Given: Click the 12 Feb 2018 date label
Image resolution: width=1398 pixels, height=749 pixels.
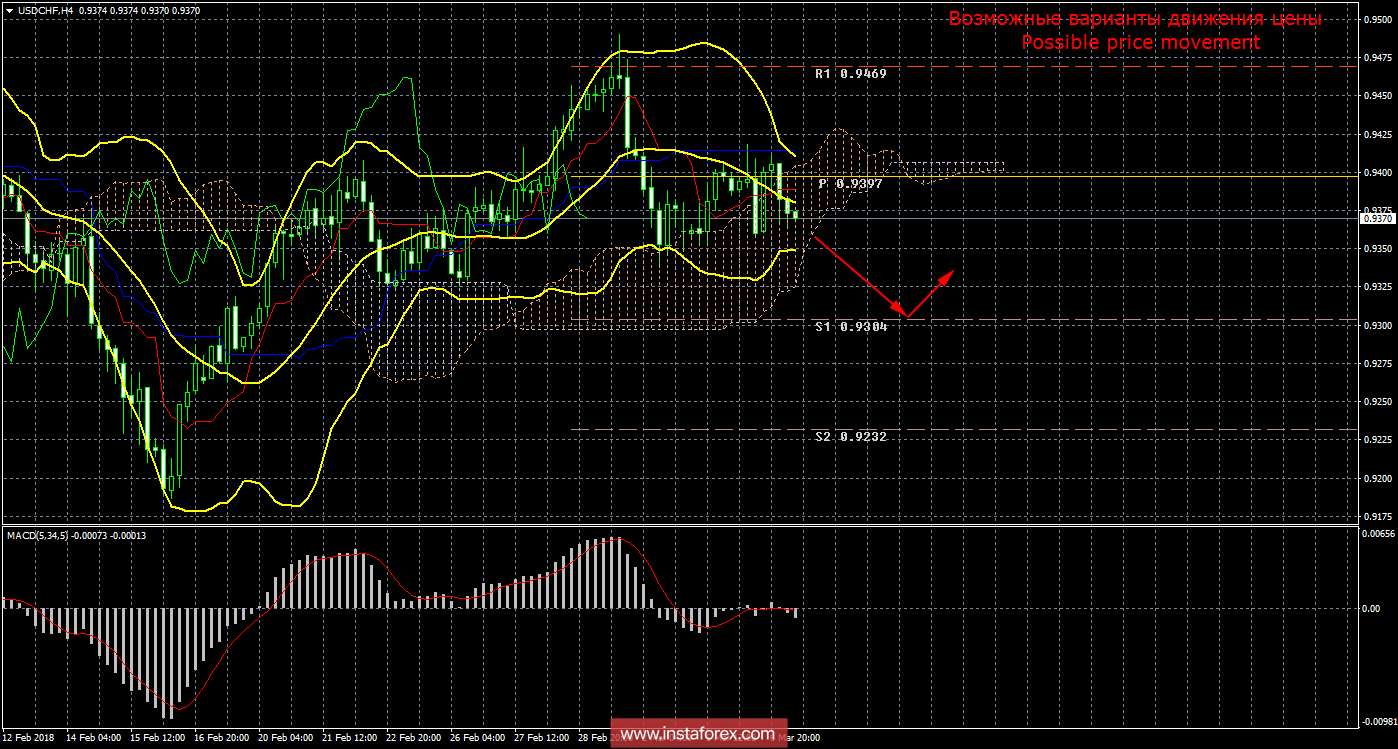Looking at the screenshot, I should point(29,738).
